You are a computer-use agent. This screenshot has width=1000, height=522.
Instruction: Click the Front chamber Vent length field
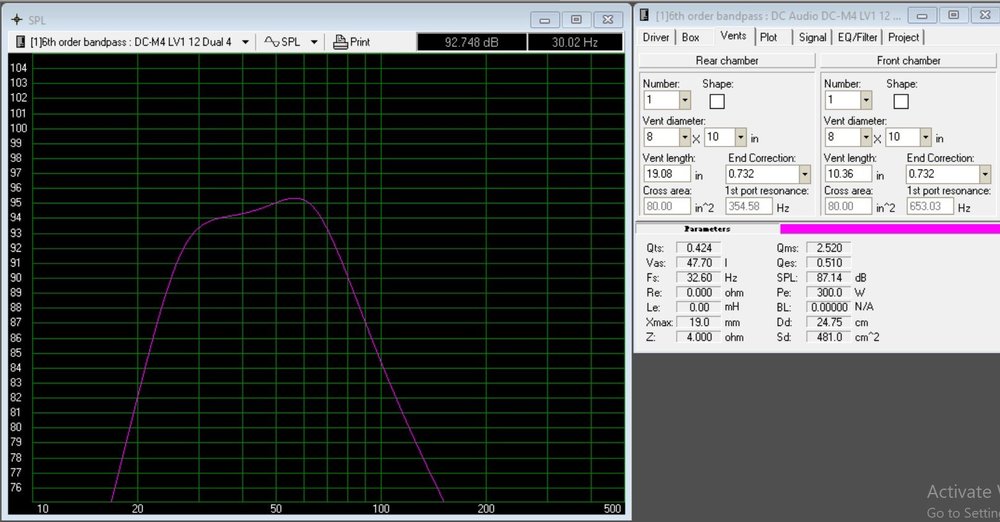[848, 174]
